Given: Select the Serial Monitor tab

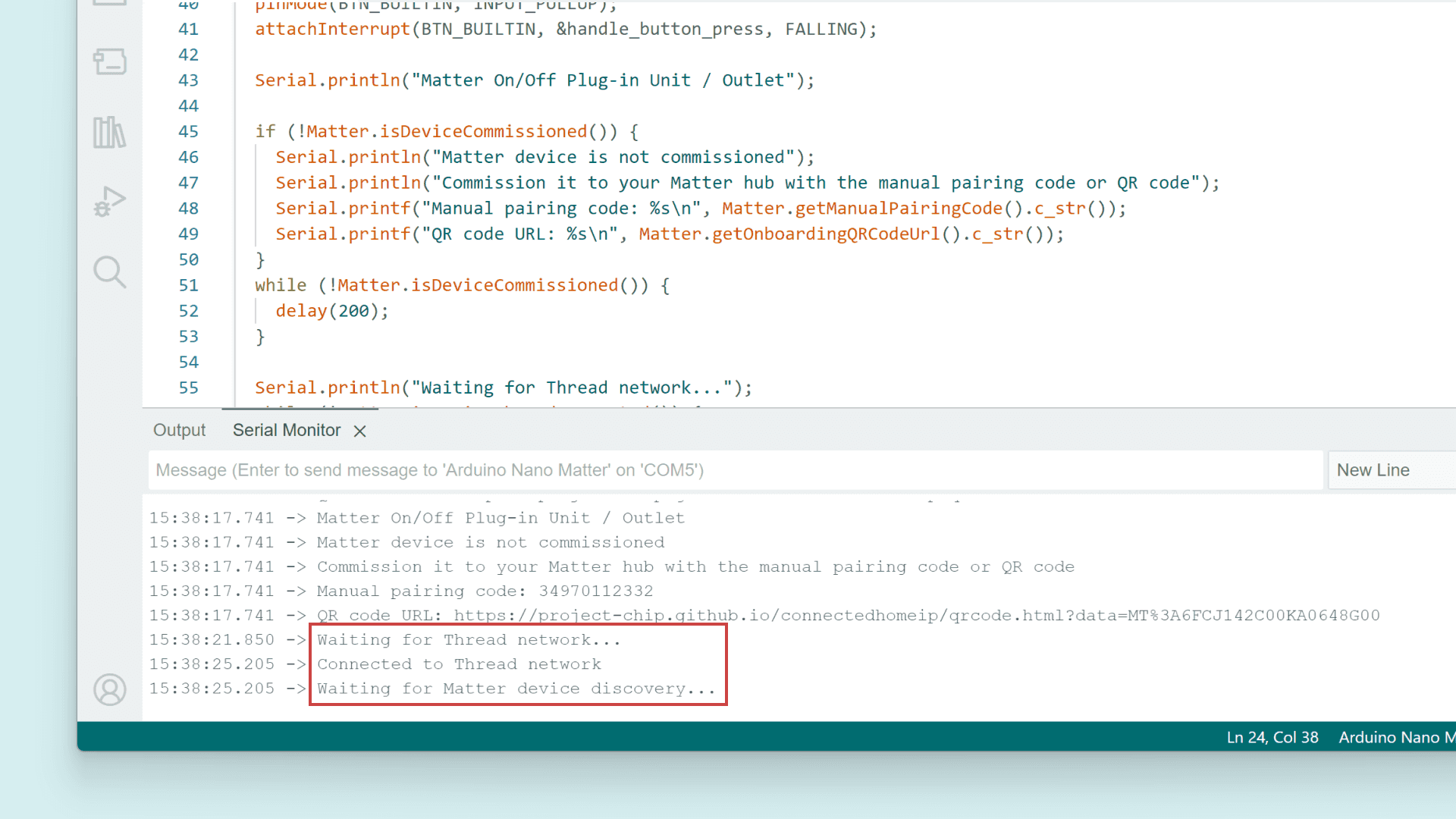Looking at the screenshot, I should (287, 430).
